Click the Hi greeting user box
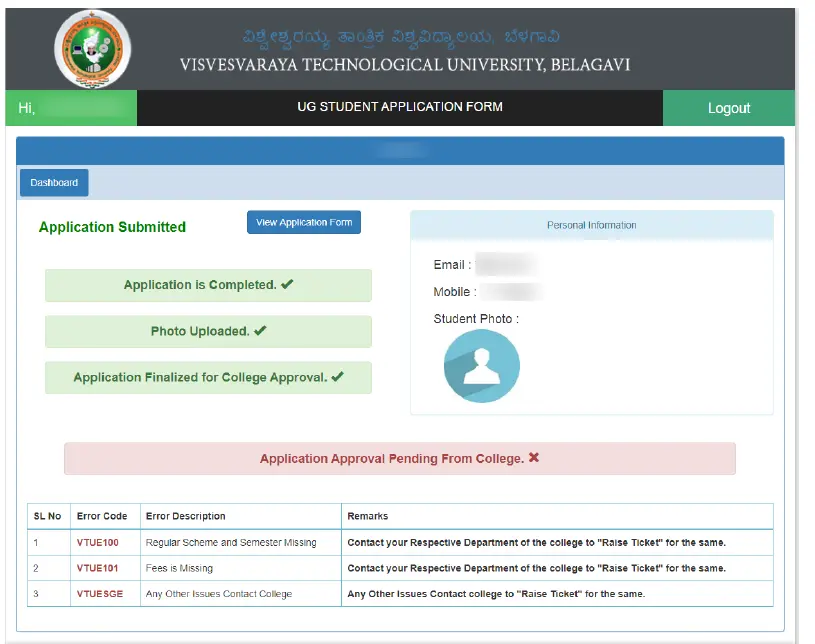Image resolution: width=815 pixels, height=644 pixels. tap(71, 108)
